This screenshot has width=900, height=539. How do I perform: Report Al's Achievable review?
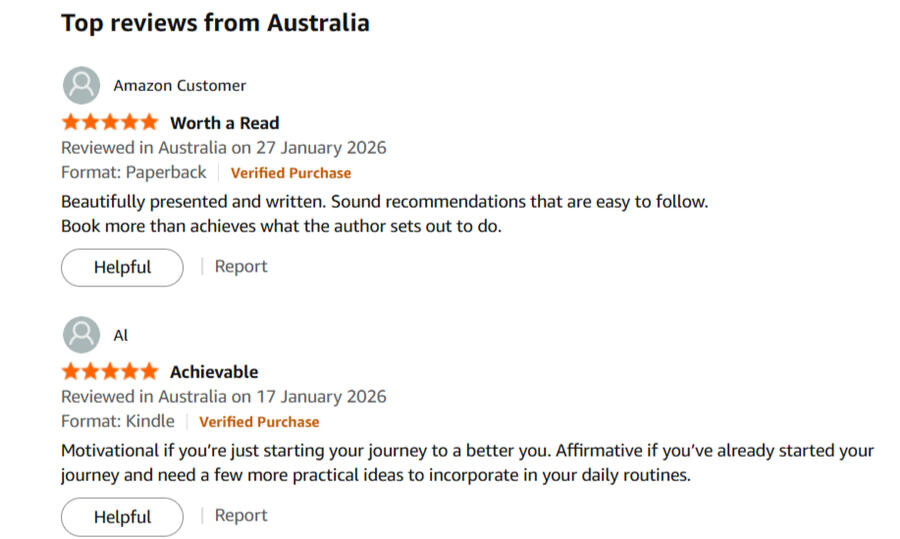[x=241, y=515]
